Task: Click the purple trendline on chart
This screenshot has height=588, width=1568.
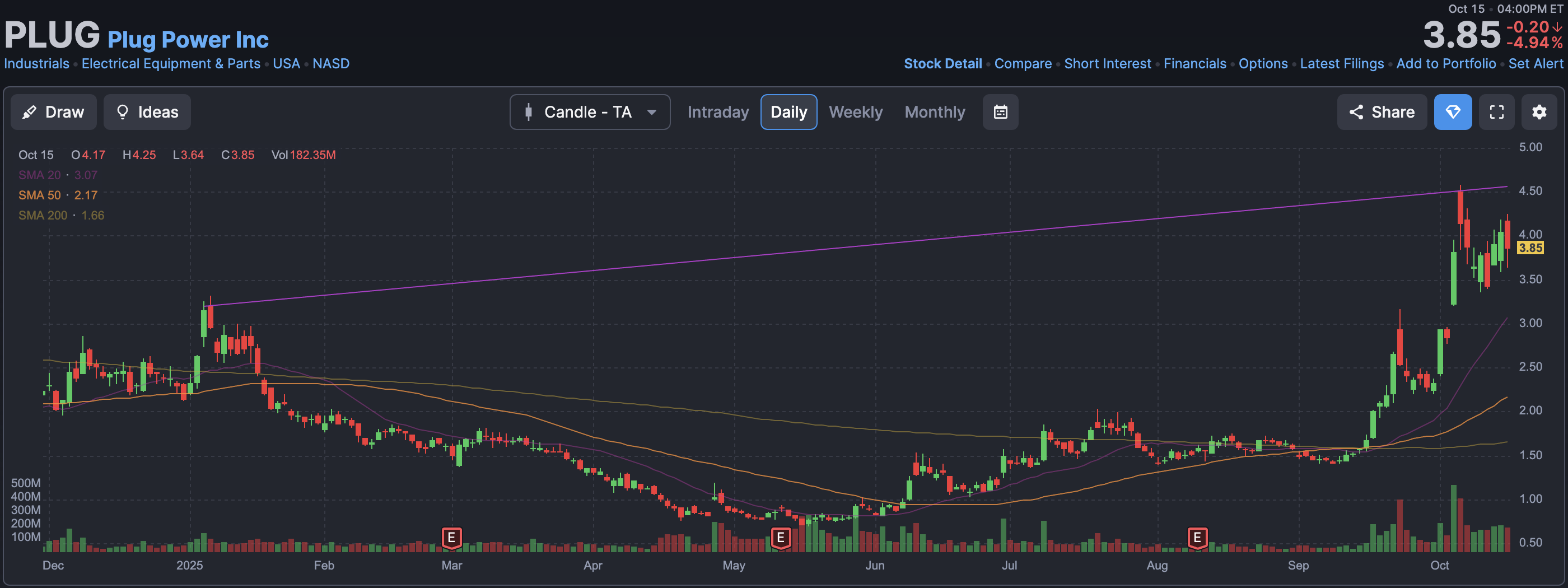Action: pyautogui.click(x=858, y=246)
